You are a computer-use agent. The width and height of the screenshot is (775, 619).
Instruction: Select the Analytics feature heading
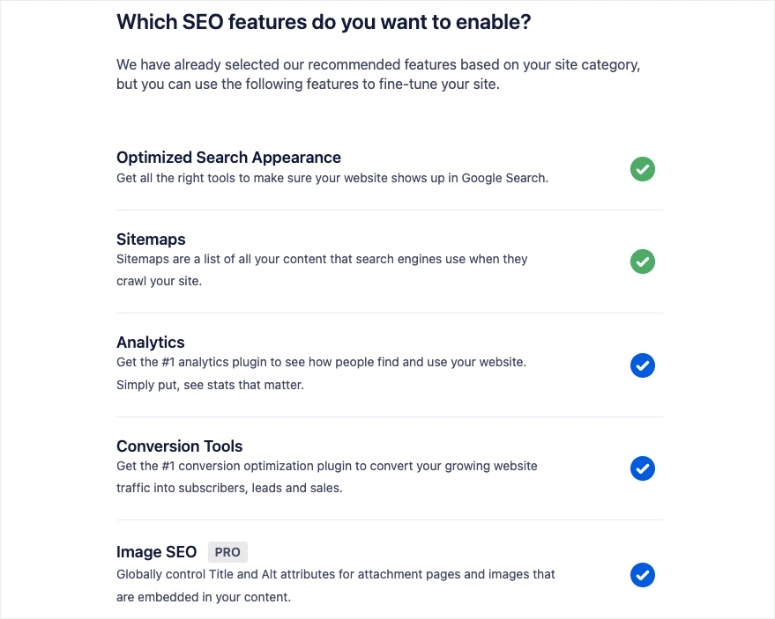(x=150, y=342)
